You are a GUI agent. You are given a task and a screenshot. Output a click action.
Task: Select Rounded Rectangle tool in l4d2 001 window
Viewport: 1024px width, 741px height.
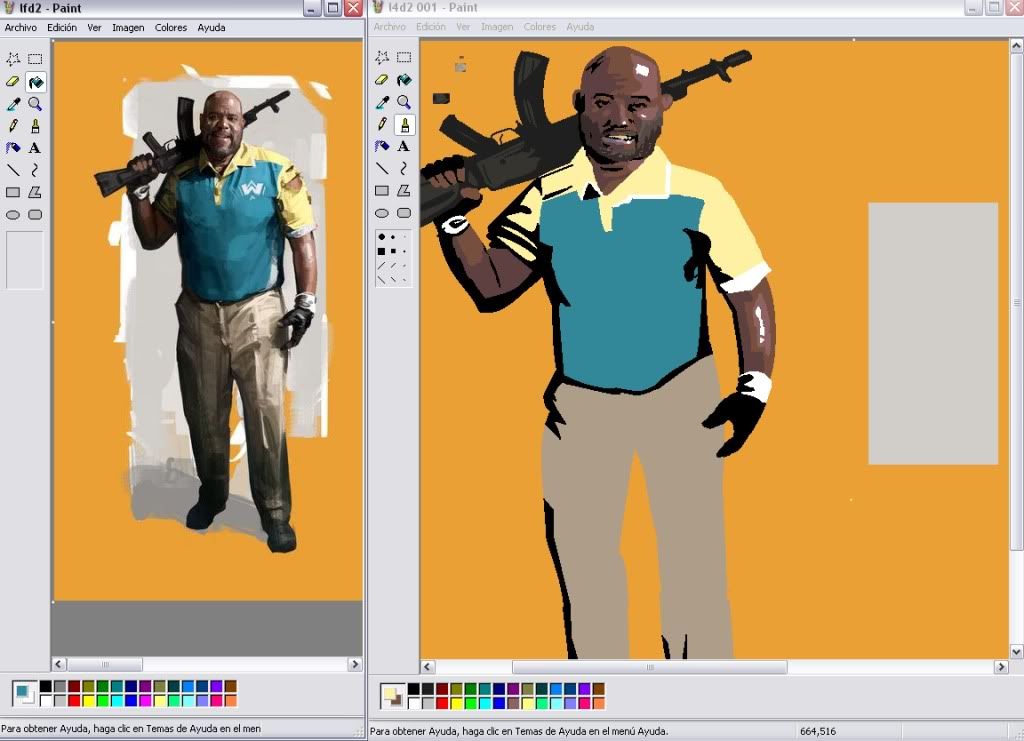pyautogui.click(x=404, y=213)
